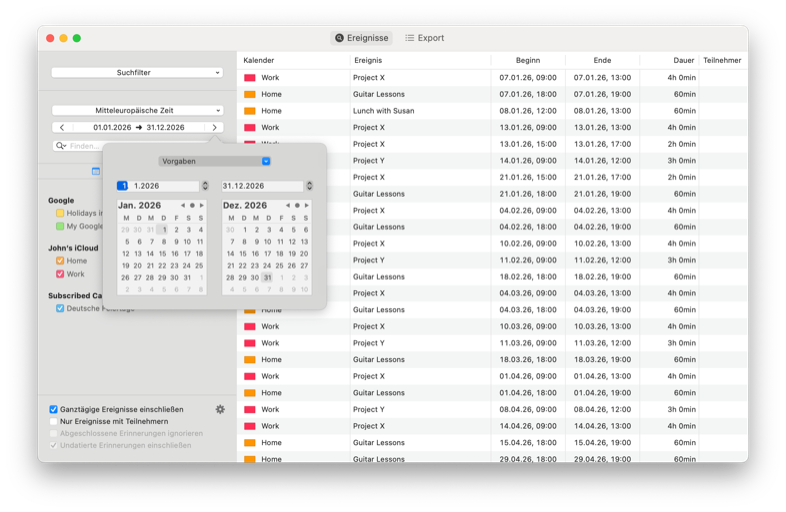Open the Suchfilter dropdown
Viewport: 786px width, 512px height.
pos(137,73)
